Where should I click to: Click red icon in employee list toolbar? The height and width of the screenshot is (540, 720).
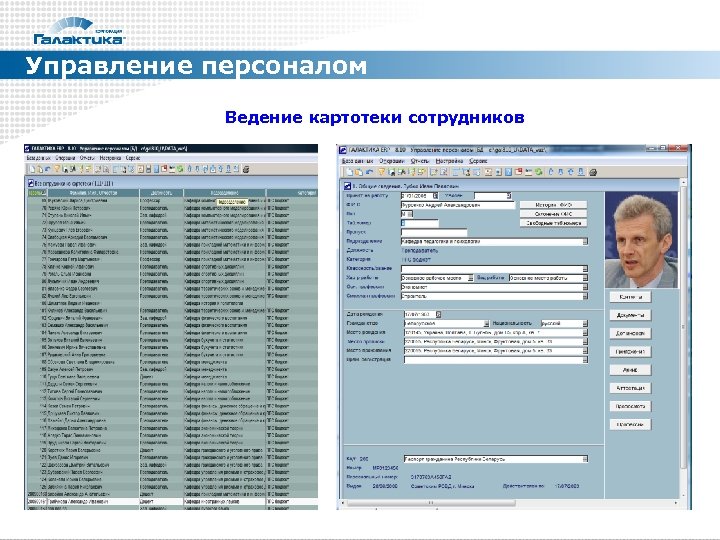click(164, 169)
